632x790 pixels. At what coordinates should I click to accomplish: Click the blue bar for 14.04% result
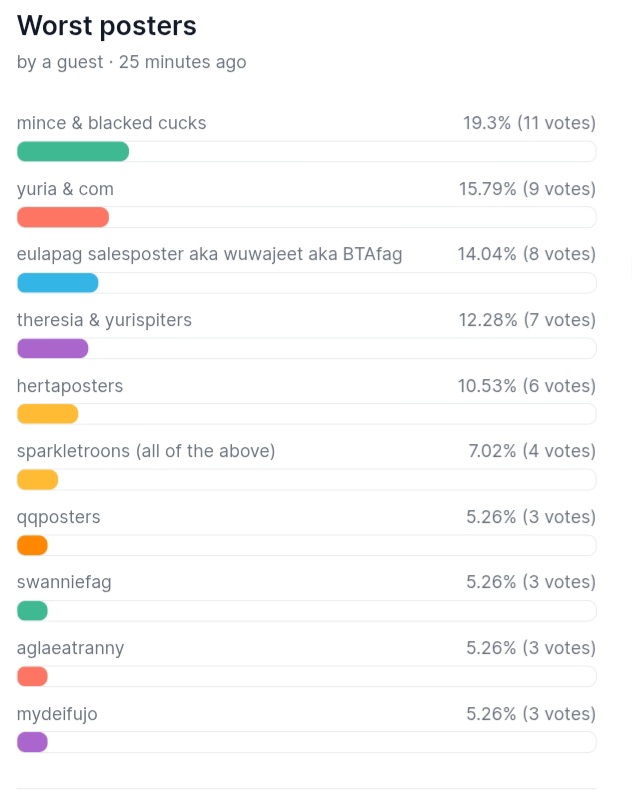pos(57,283)
